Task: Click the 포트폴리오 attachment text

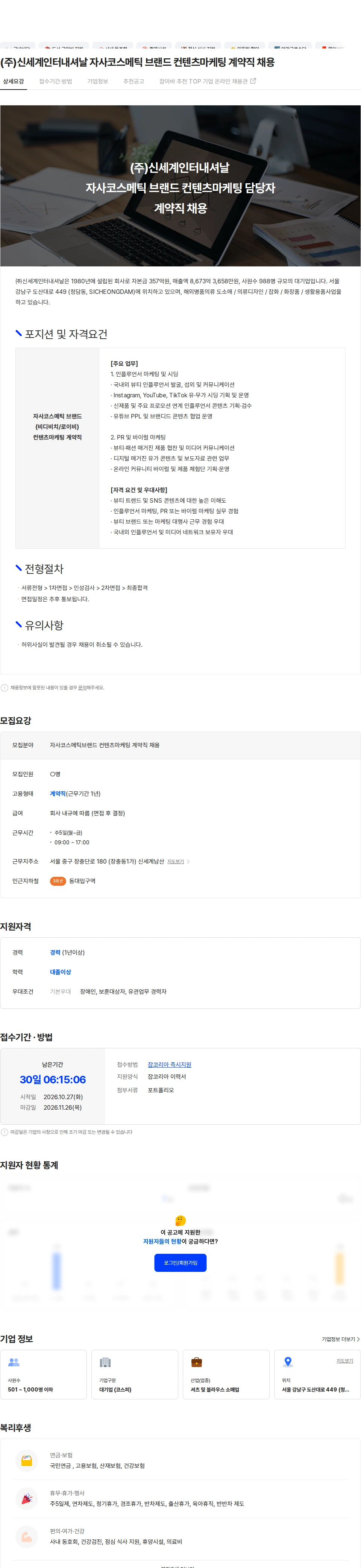Action: click(x=161, y=1090)
